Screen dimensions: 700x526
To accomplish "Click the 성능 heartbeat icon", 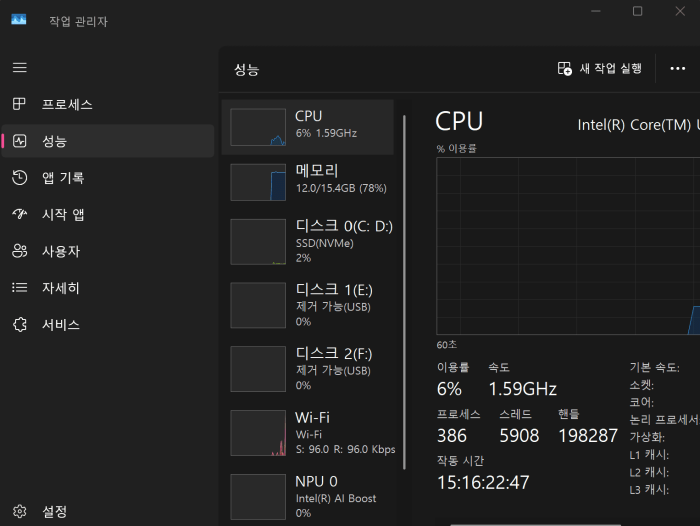I will coord(20,141).
